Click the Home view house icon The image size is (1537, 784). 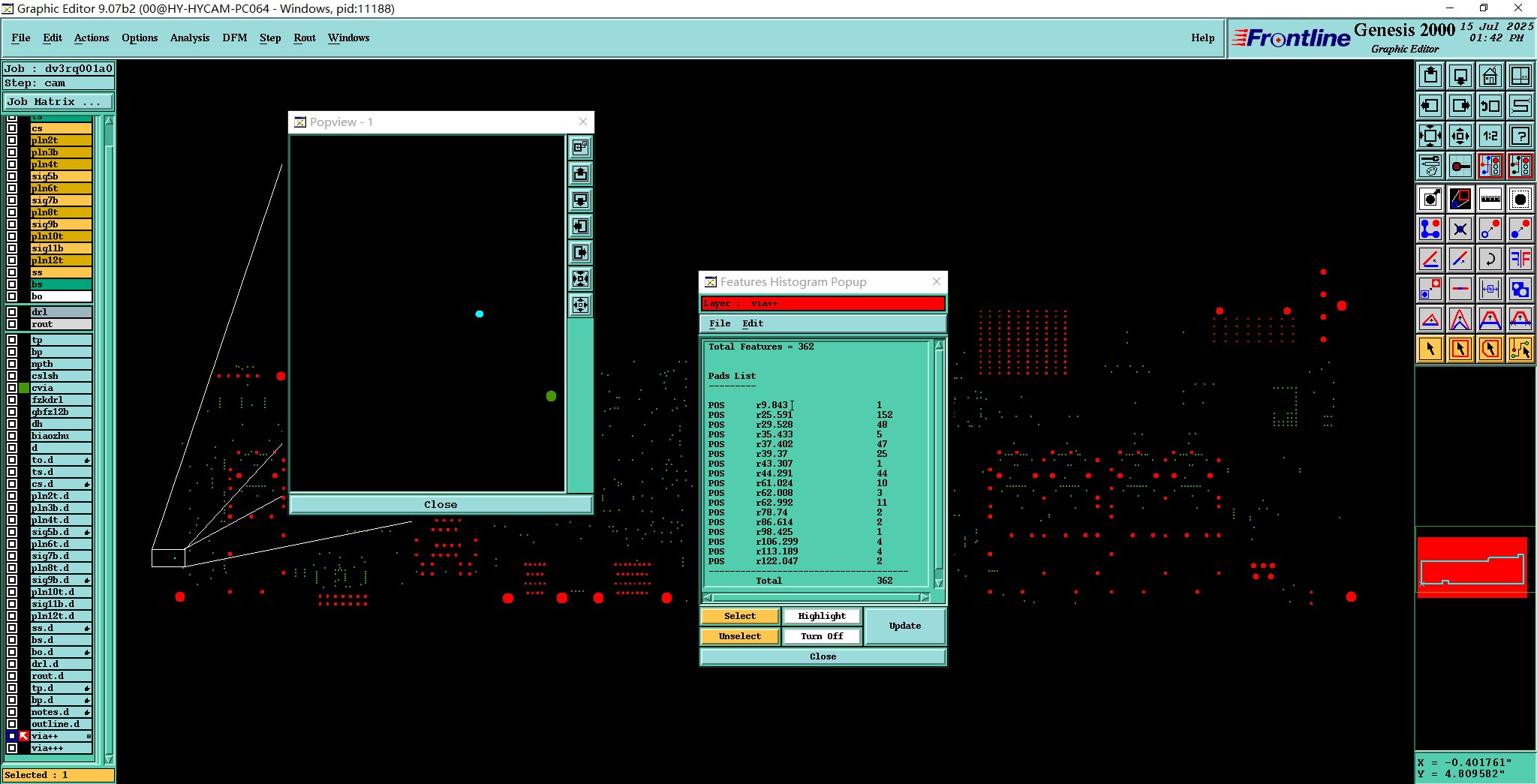[1490, 76]
